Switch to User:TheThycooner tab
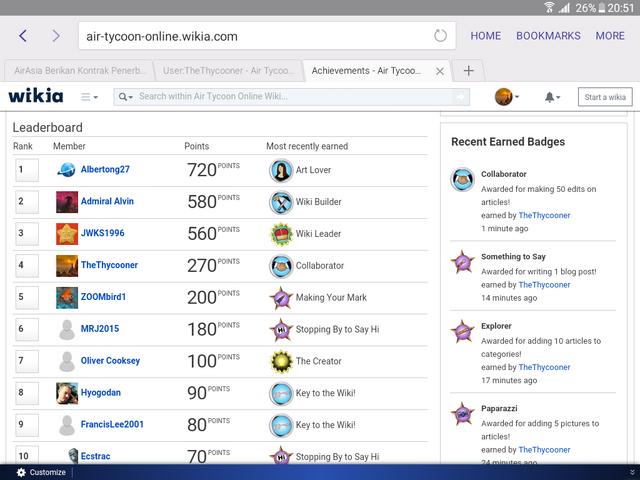 tap(228, 71)
